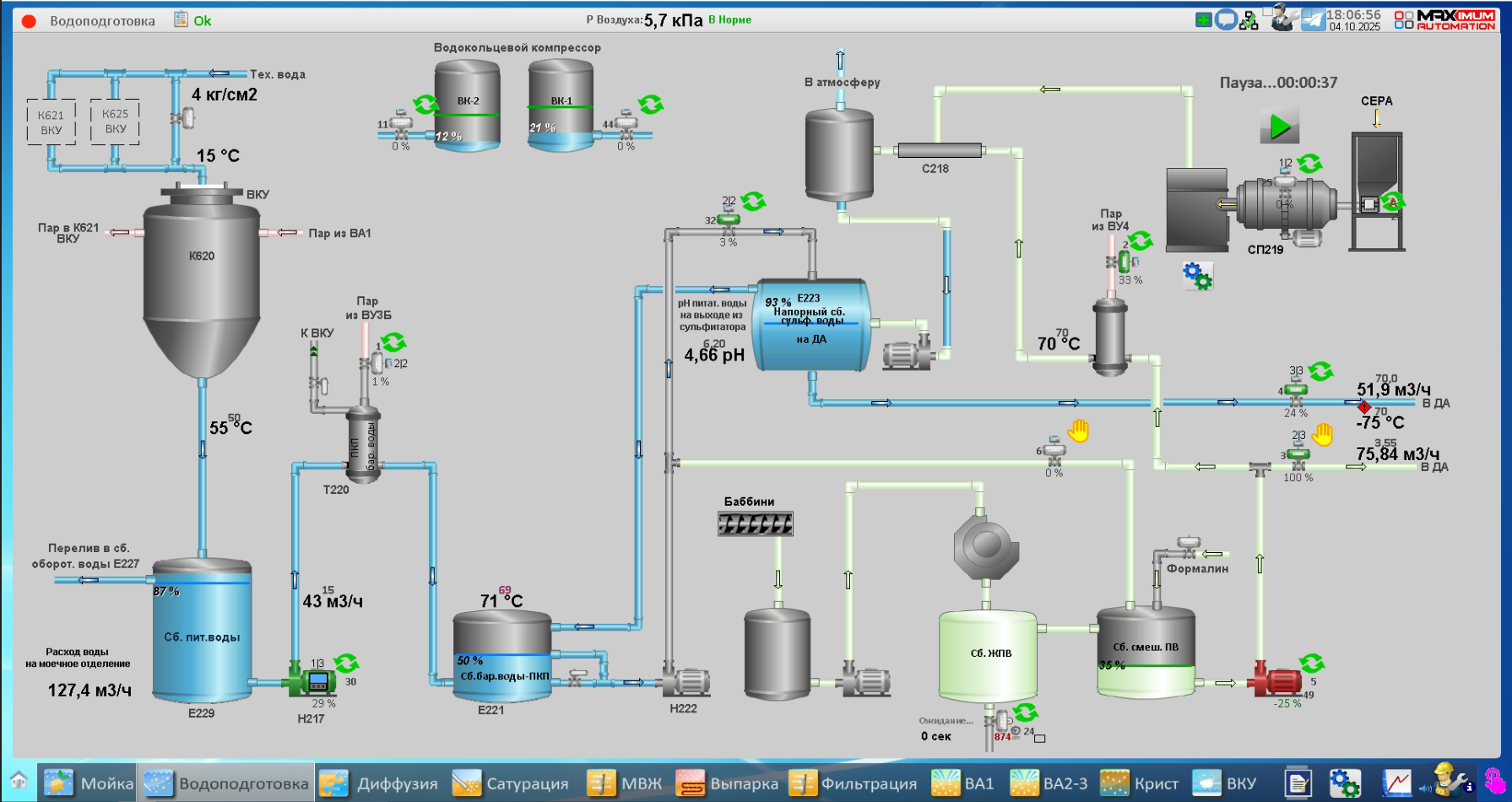
Task: Click the trend chart icon in bottom bar
Action: tap(1396, 783)
